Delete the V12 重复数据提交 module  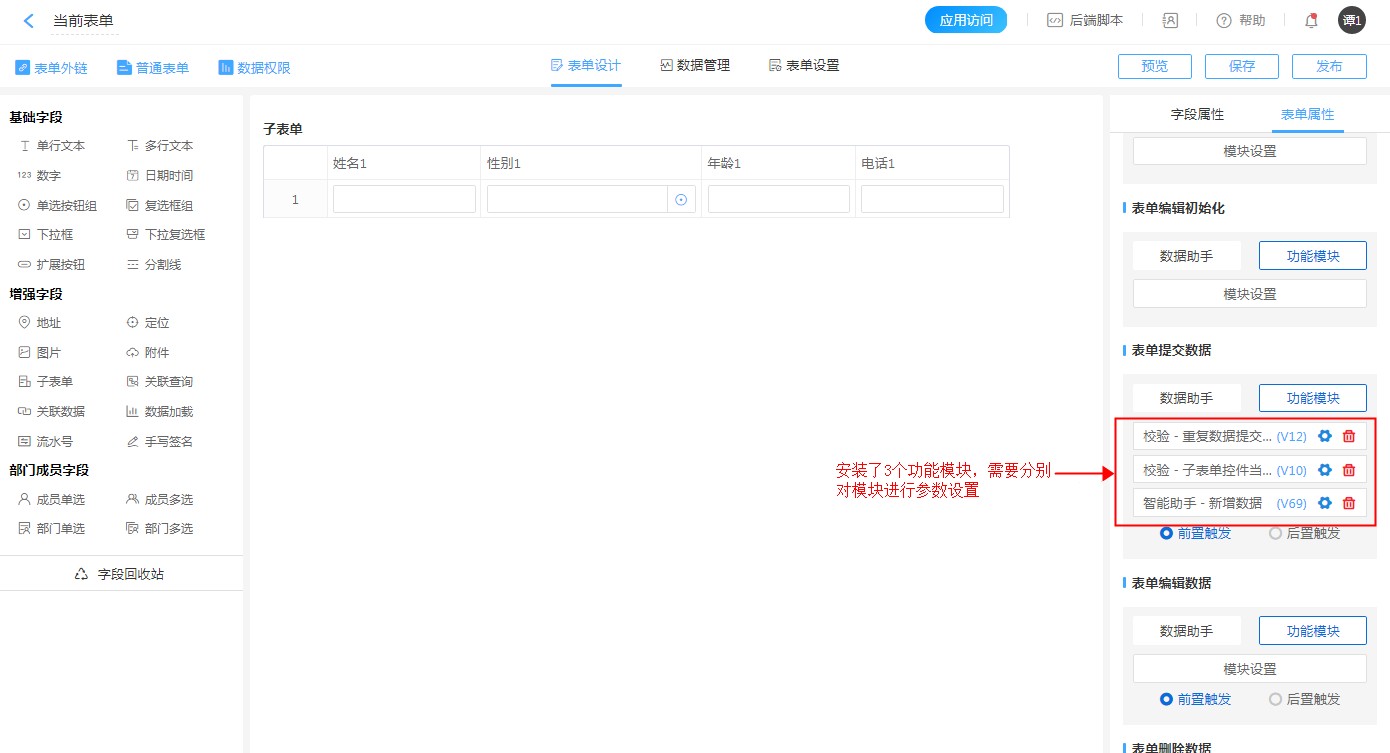click(1349, 436)
